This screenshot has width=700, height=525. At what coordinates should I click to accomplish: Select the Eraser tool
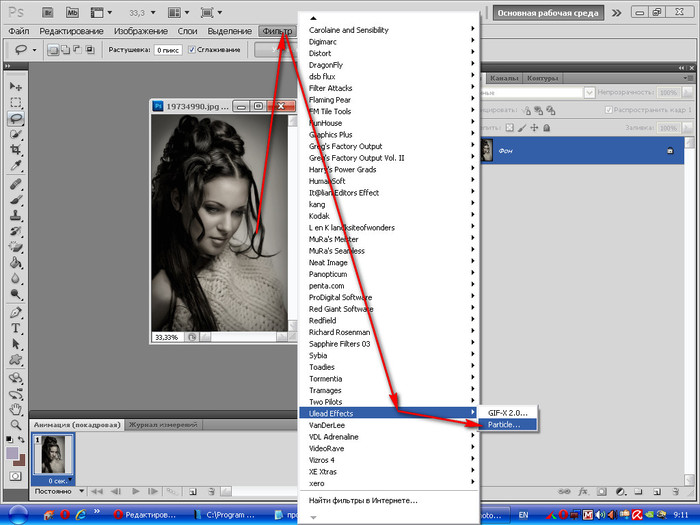pyautogui.click(x=16, y=247)
